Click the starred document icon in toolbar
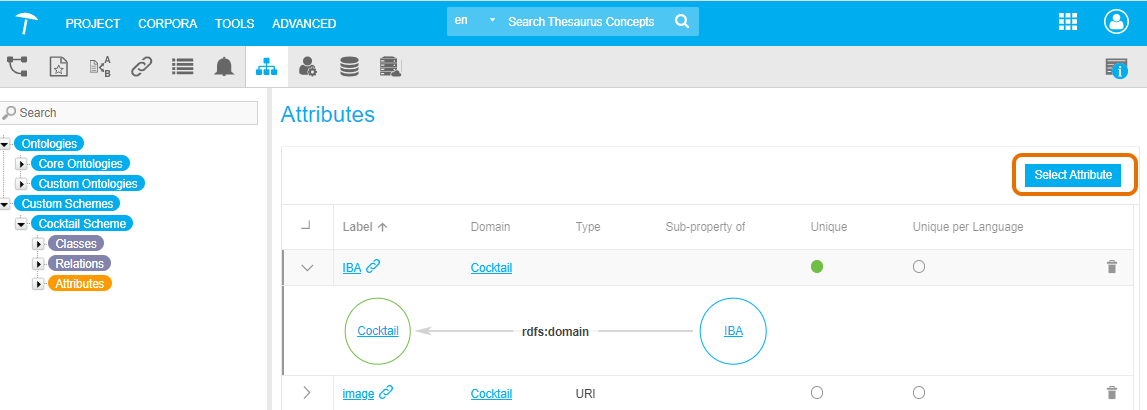Screen dimensions: 1147x410 click(x=59, y=66)
